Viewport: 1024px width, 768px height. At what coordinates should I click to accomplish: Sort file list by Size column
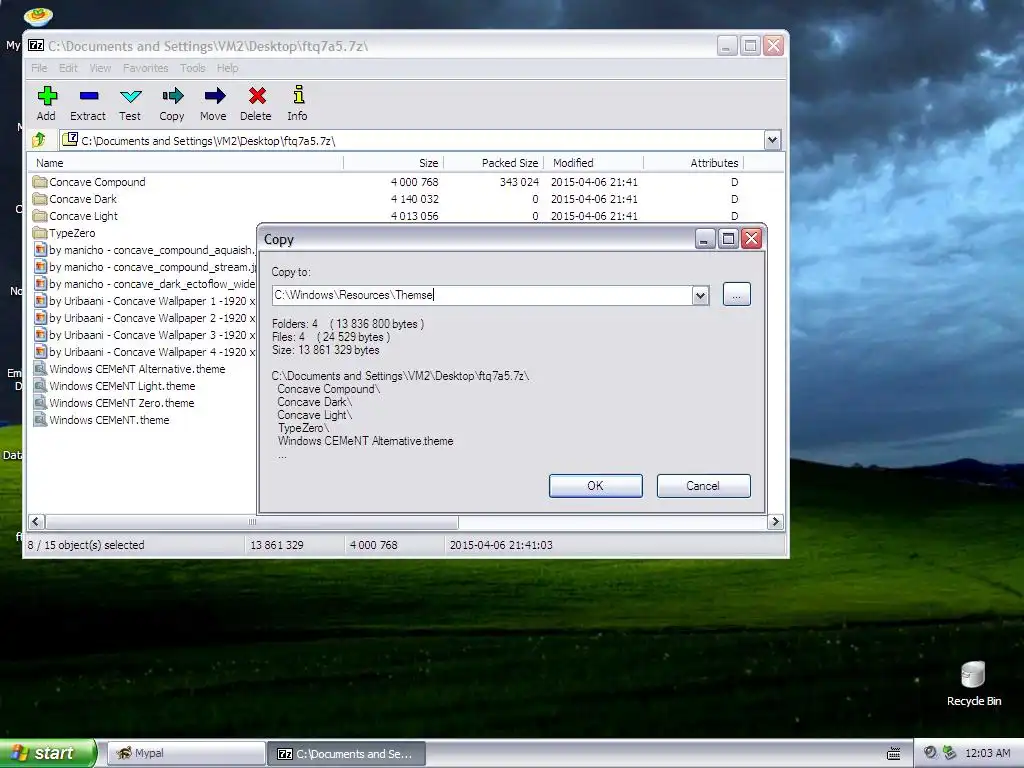click(393, 163)
